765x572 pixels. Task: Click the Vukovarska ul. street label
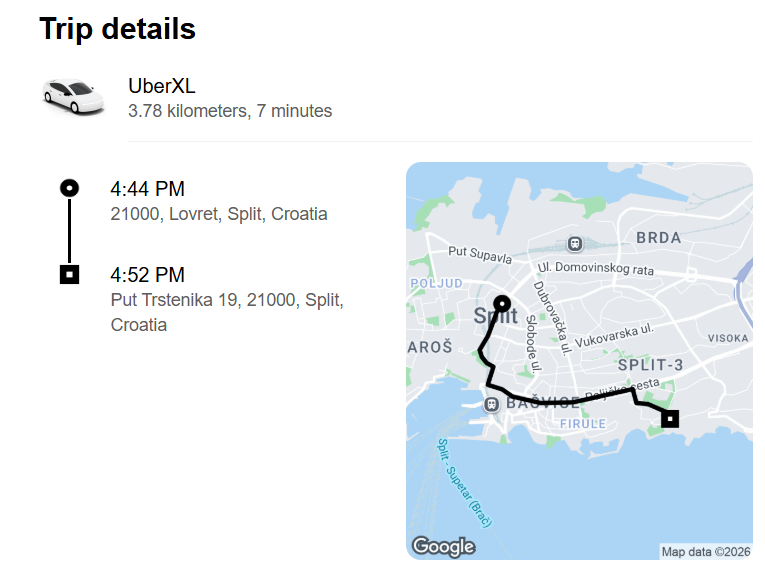615,334
